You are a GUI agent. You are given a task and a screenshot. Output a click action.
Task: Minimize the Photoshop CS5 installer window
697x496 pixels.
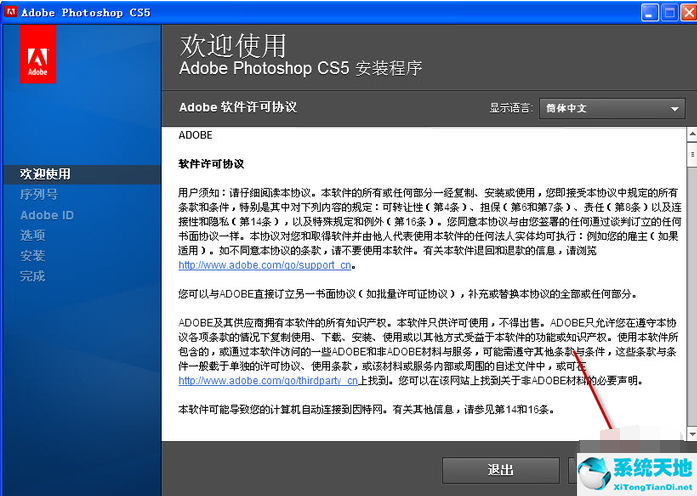click(x=649, y=12)
